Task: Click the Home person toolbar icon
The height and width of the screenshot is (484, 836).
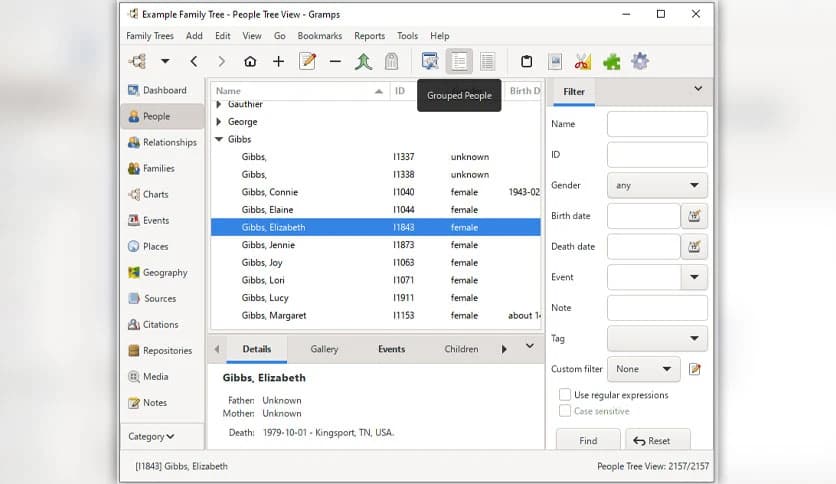Action: pos(250,62)
